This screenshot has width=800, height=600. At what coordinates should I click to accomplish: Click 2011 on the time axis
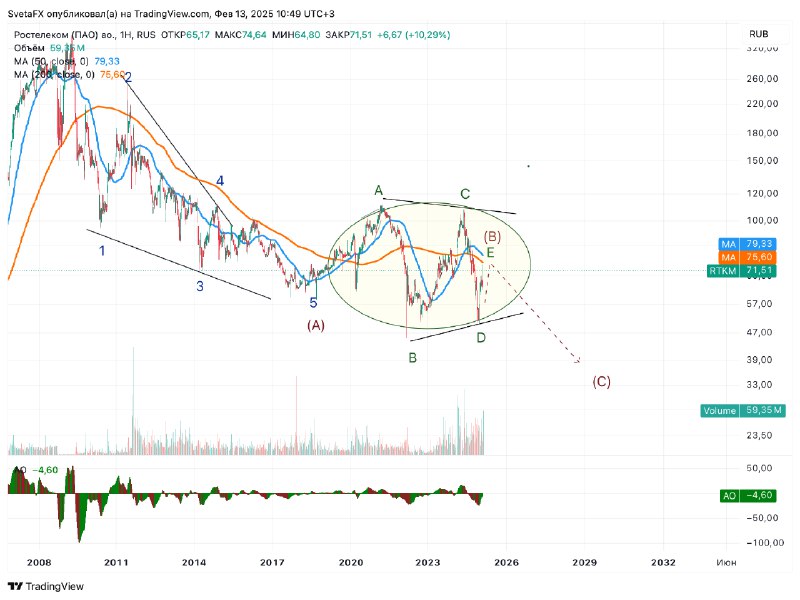click(116, 563)
